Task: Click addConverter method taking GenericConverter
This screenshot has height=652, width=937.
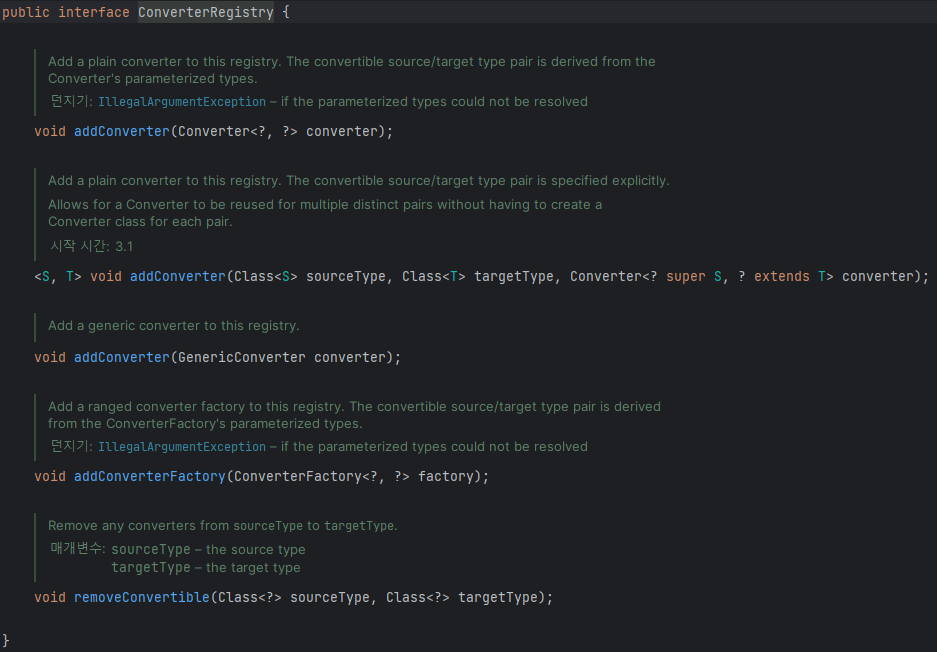Action: pos(122,357)
